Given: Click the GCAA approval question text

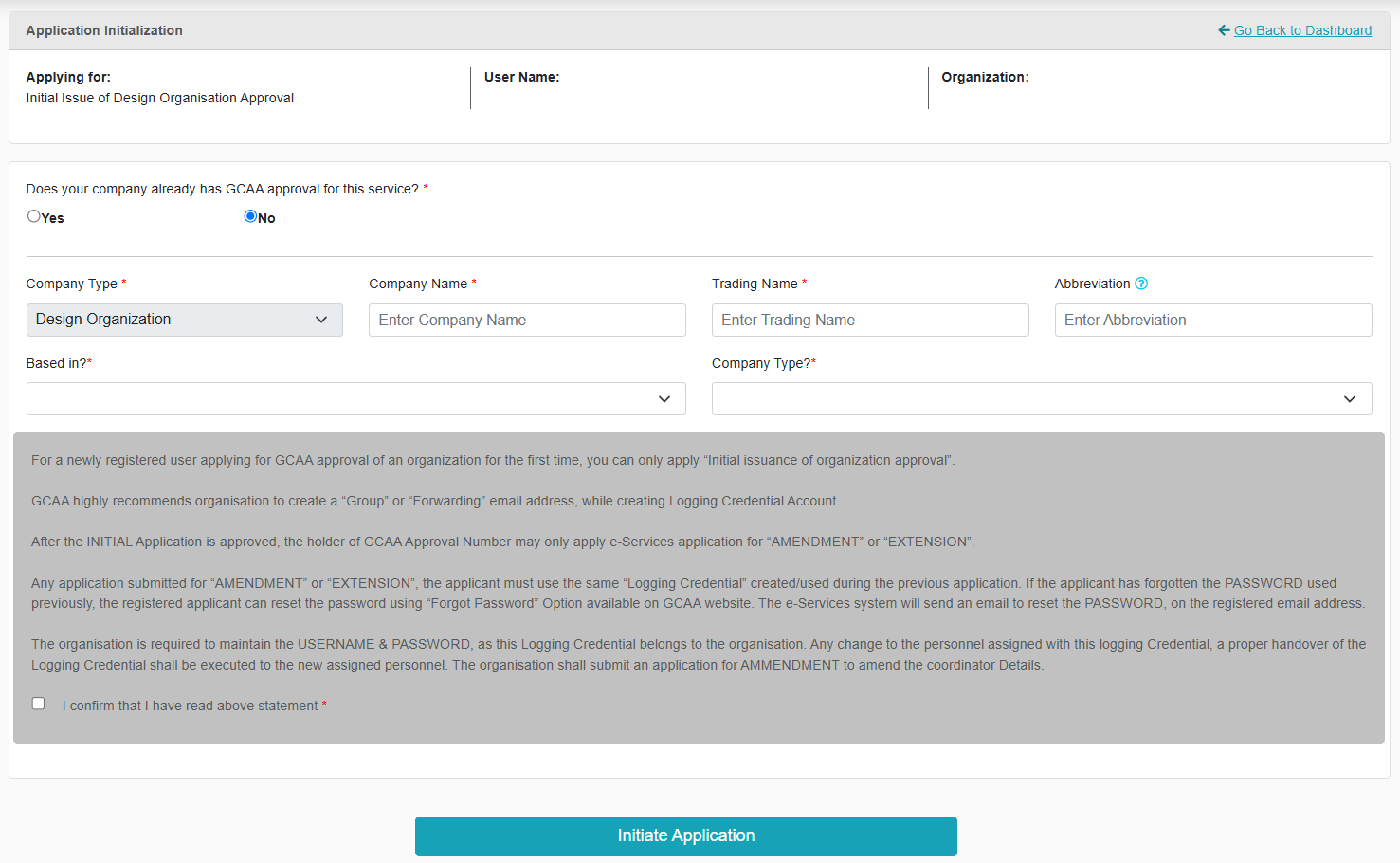Looking at the screenshot, I should click(223, 189).
